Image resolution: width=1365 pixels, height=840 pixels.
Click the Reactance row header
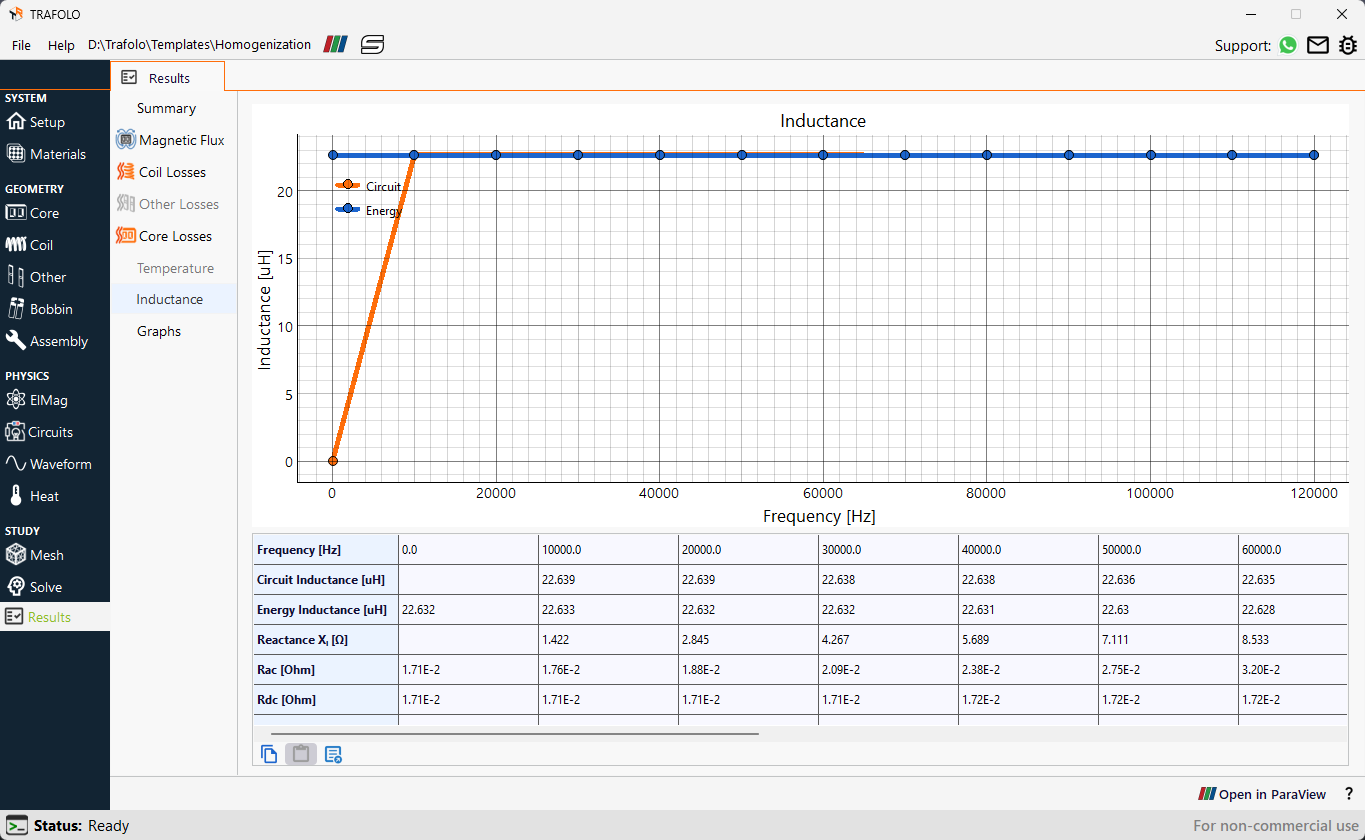[325, 640]
